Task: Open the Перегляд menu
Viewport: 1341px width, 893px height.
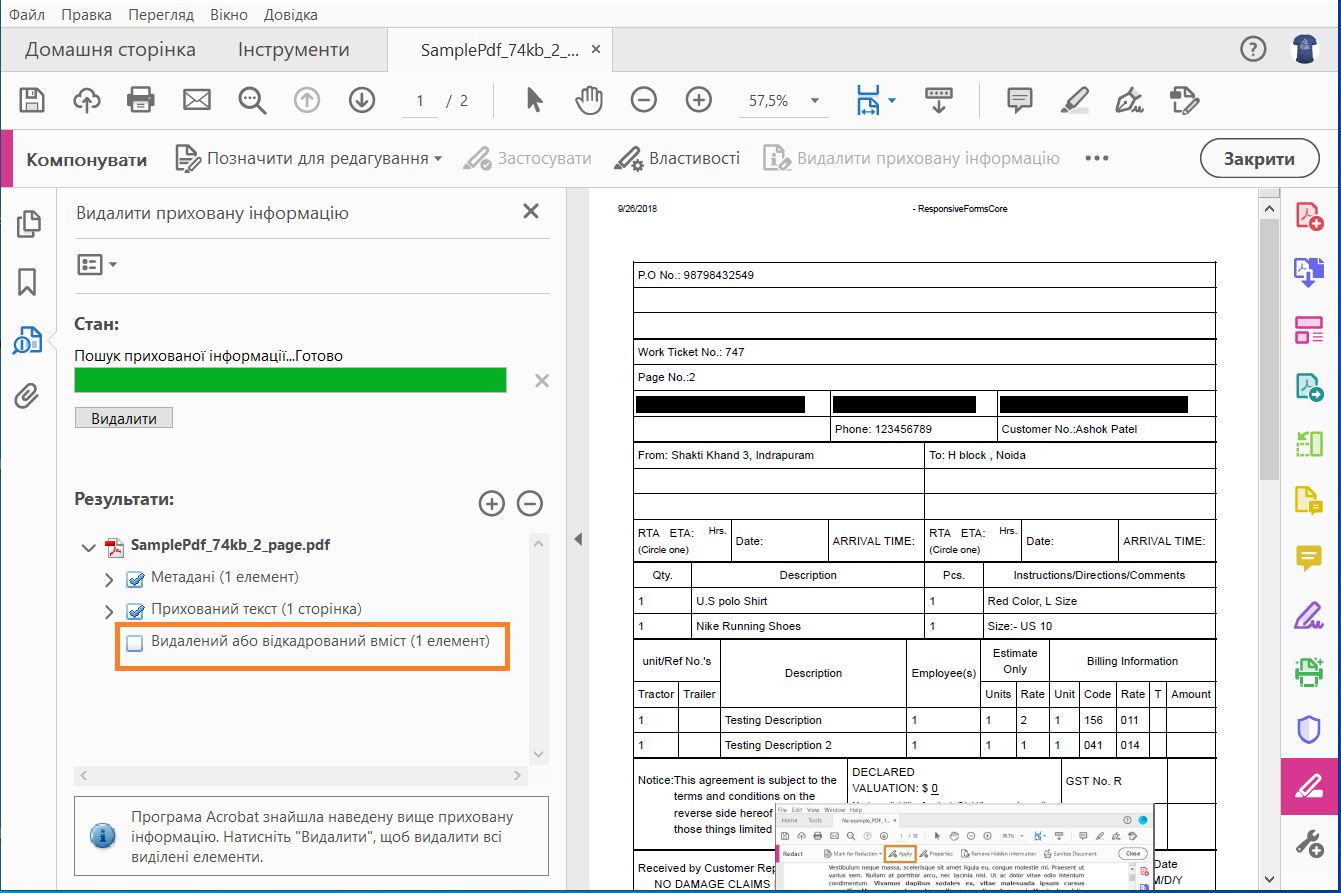Action: click(161, 14)
